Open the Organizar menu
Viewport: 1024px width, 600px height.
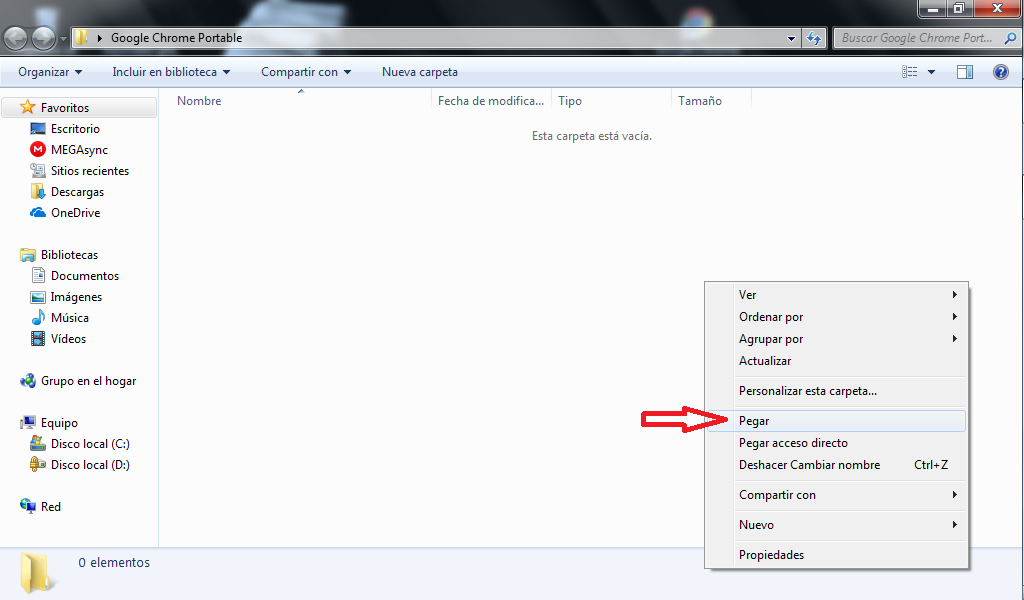(x=50, y=72)
